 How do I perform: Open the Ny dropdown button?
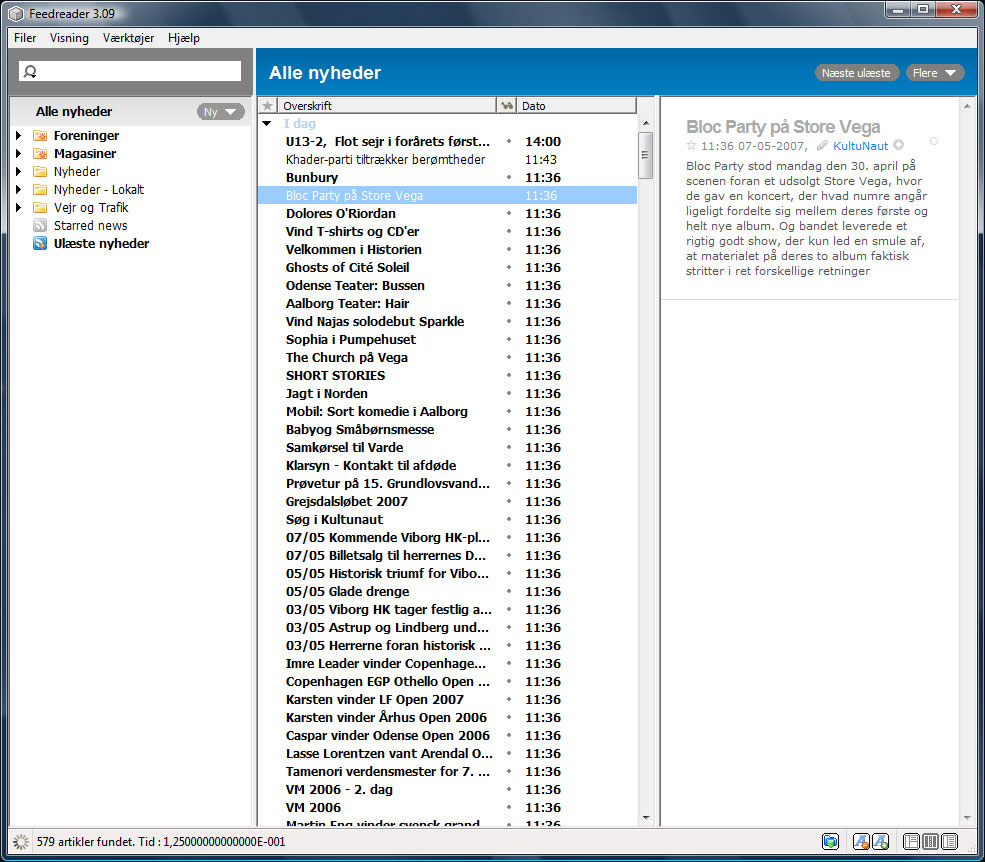[x=220, y=112]
